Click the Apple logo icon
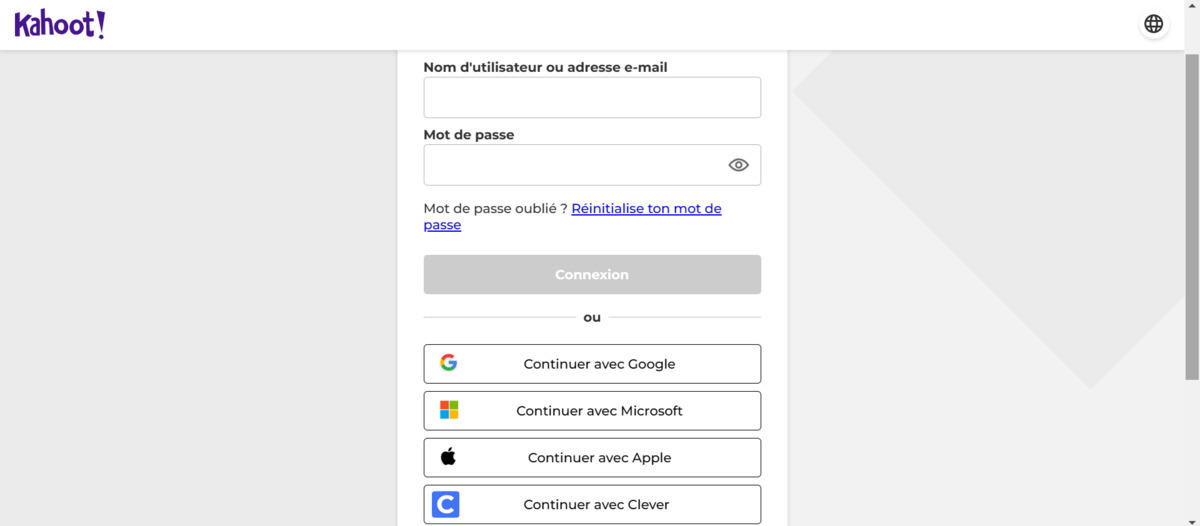1200x526 pixels. [448, 457]
